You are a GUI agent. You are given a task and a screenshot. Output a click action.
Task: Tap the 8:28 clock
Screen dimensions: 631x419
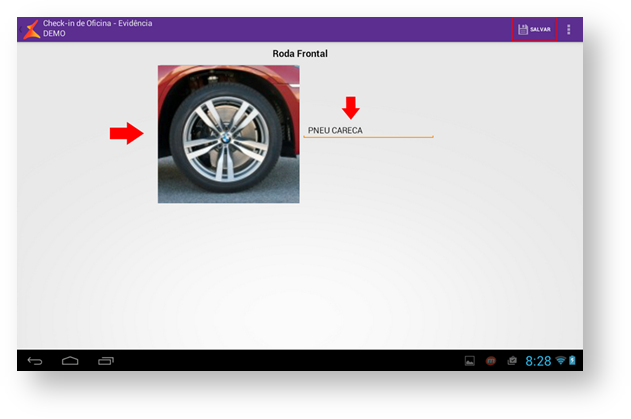point(538,361)
